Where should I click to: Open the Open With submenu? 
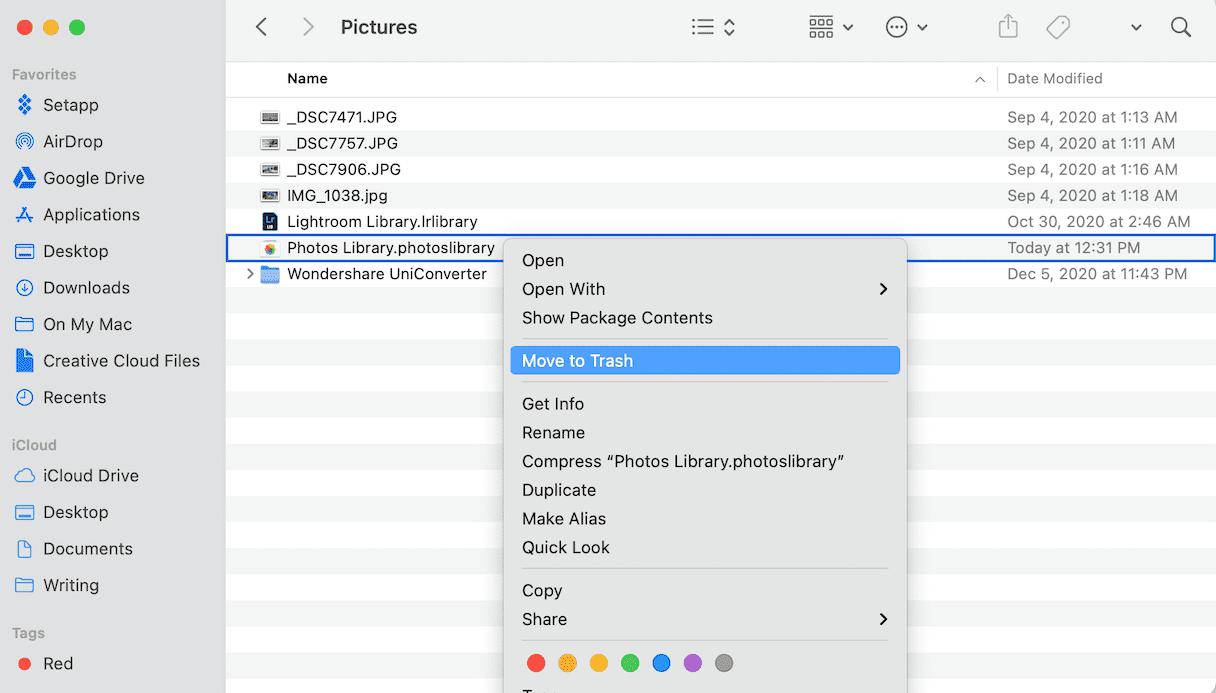tap(563, 289)
